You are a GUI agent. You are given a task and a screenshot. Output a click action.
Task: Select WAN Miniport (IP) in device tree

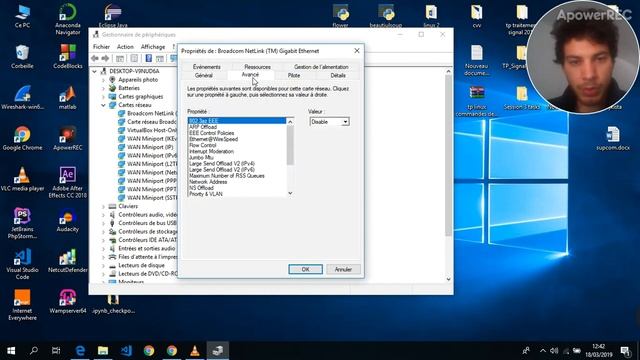(146, 147)
